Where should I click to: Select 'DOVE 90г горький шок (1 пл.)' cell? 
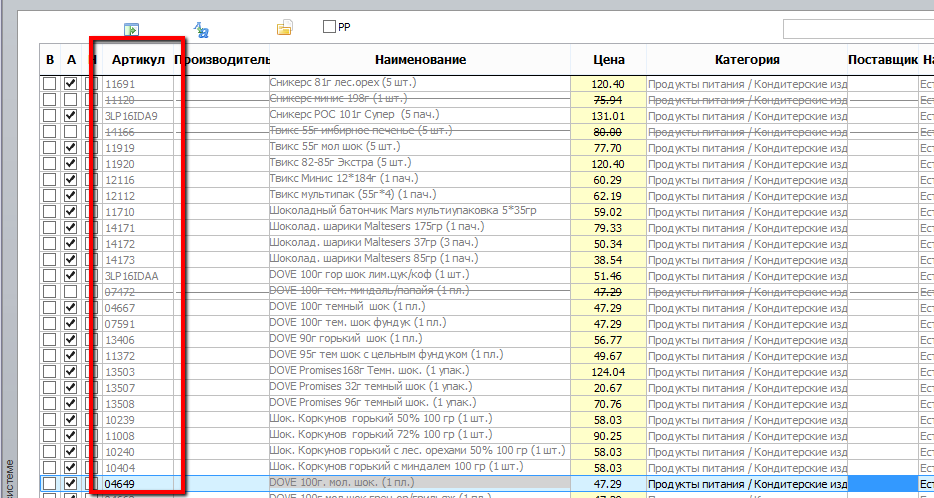pyautogui.click(x=420, y=339)
